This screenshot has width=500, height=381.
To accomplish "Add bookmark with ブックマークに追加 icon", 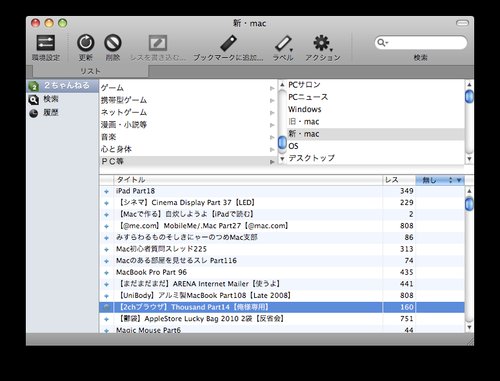I will coord(228,43).
